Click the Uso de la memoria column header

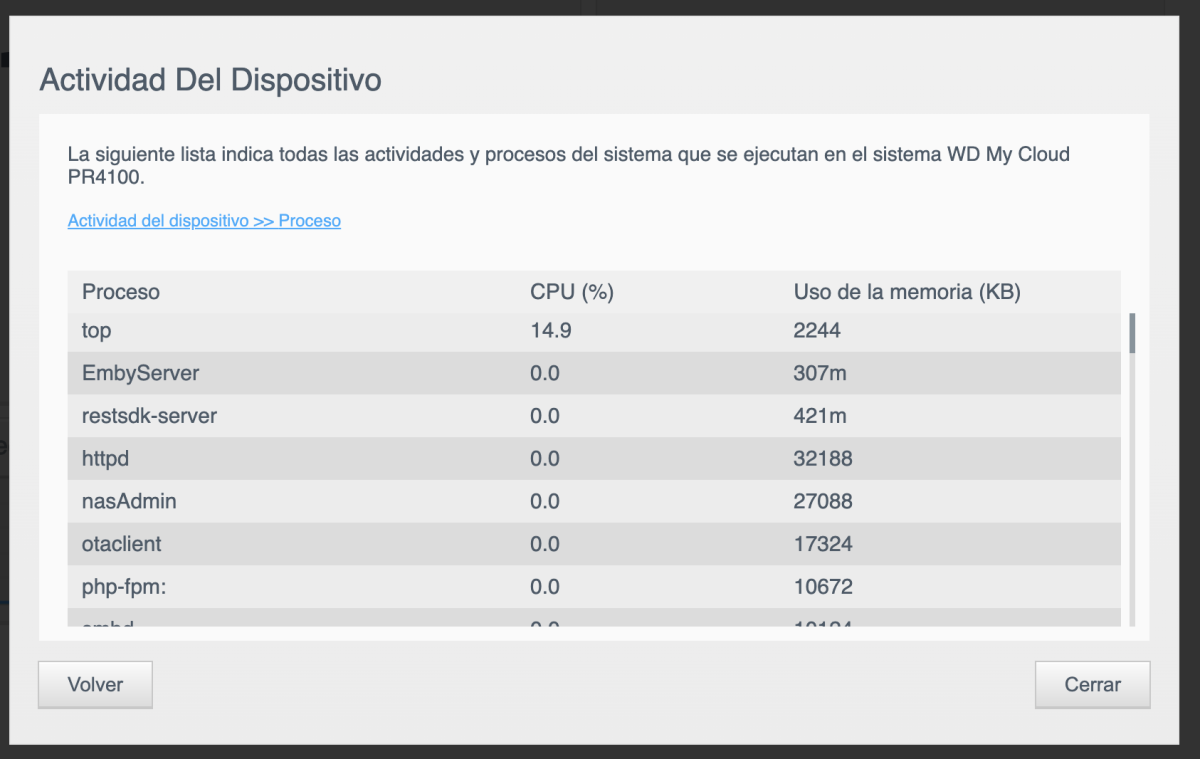click(x=906, y=292)
